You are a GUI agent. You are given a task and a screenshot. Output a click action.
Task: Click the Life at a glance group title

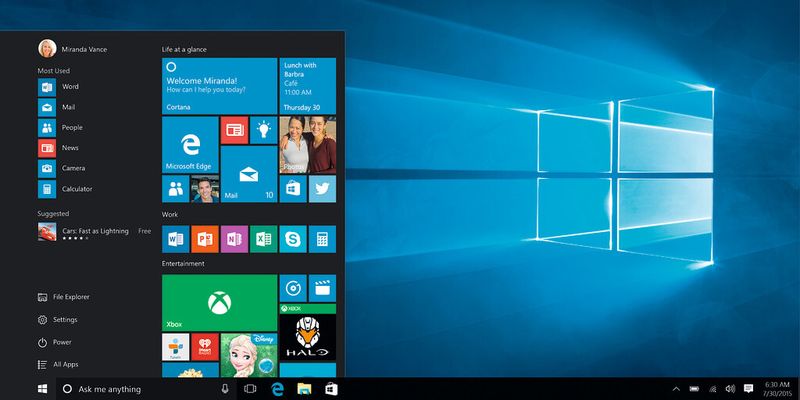coord(184,49)
